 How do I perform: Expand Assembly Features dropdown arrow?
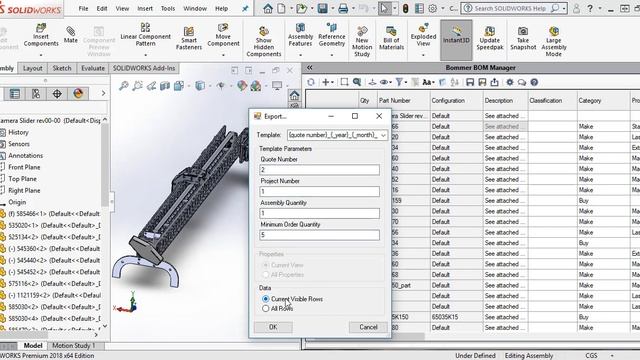point(300,55)
